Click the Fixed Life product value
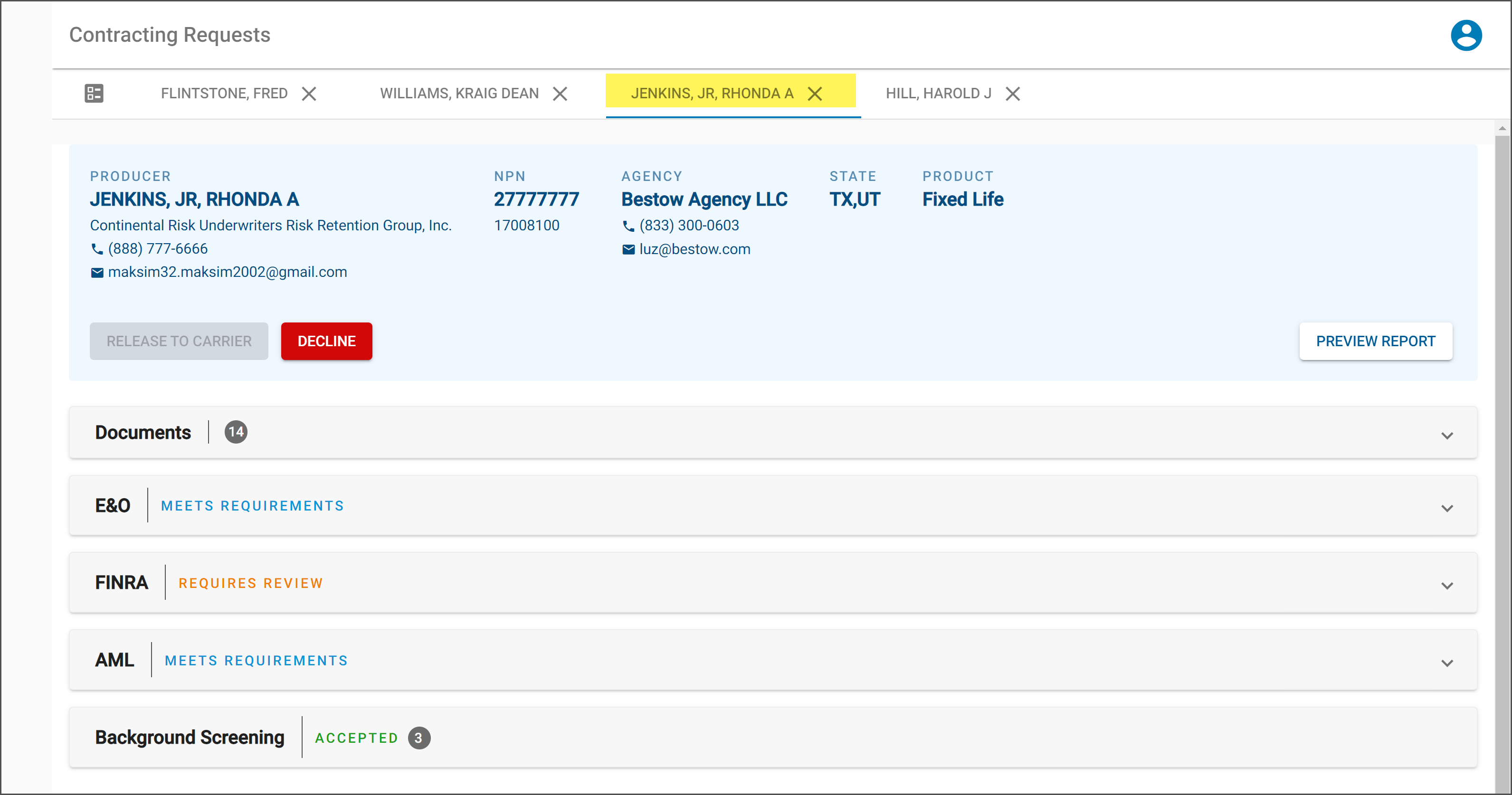 click(x=962, y=199)
